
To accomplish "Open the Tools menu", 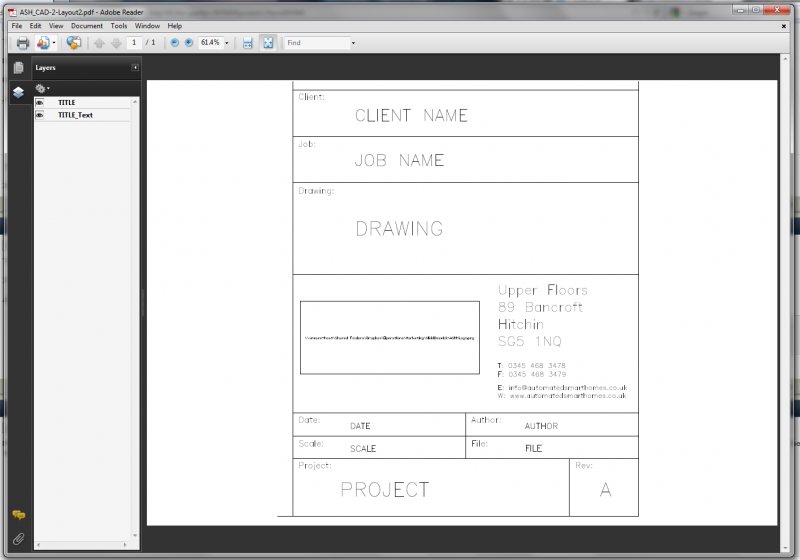I will tap(119, 26).
